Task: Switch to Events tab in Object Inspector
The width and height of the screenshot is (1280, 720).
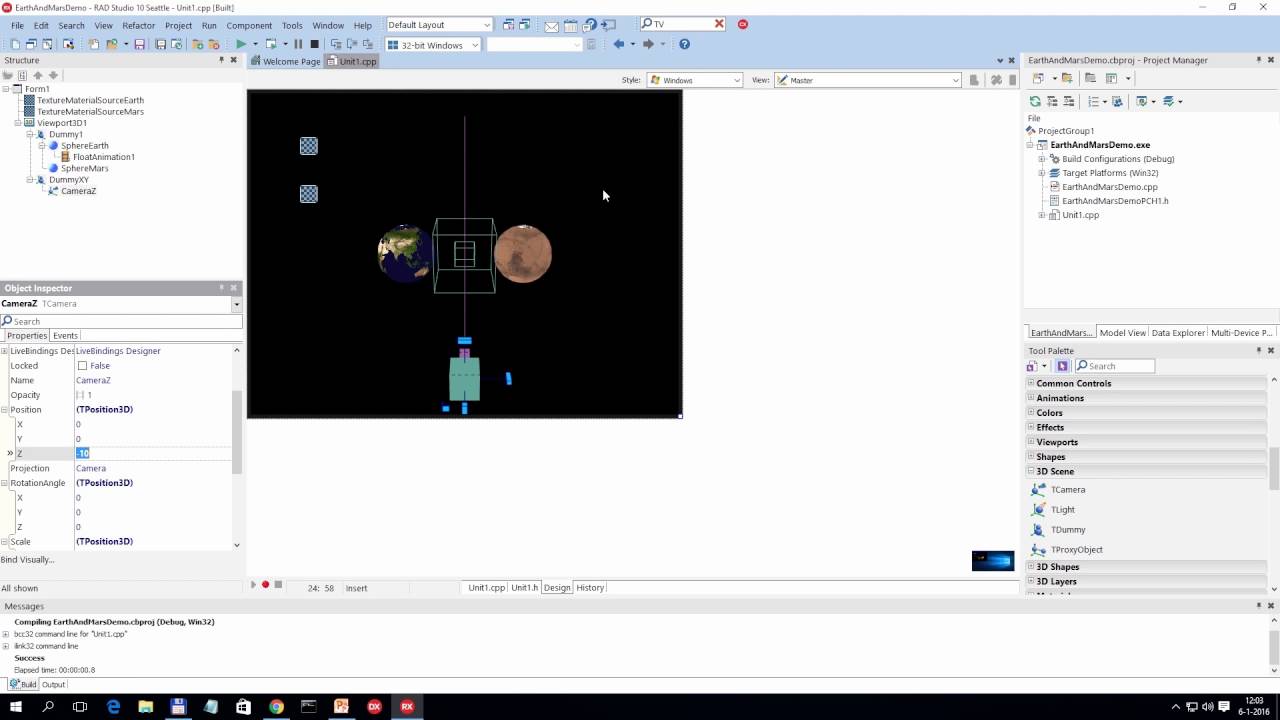Action: click(x=65, y=336)
